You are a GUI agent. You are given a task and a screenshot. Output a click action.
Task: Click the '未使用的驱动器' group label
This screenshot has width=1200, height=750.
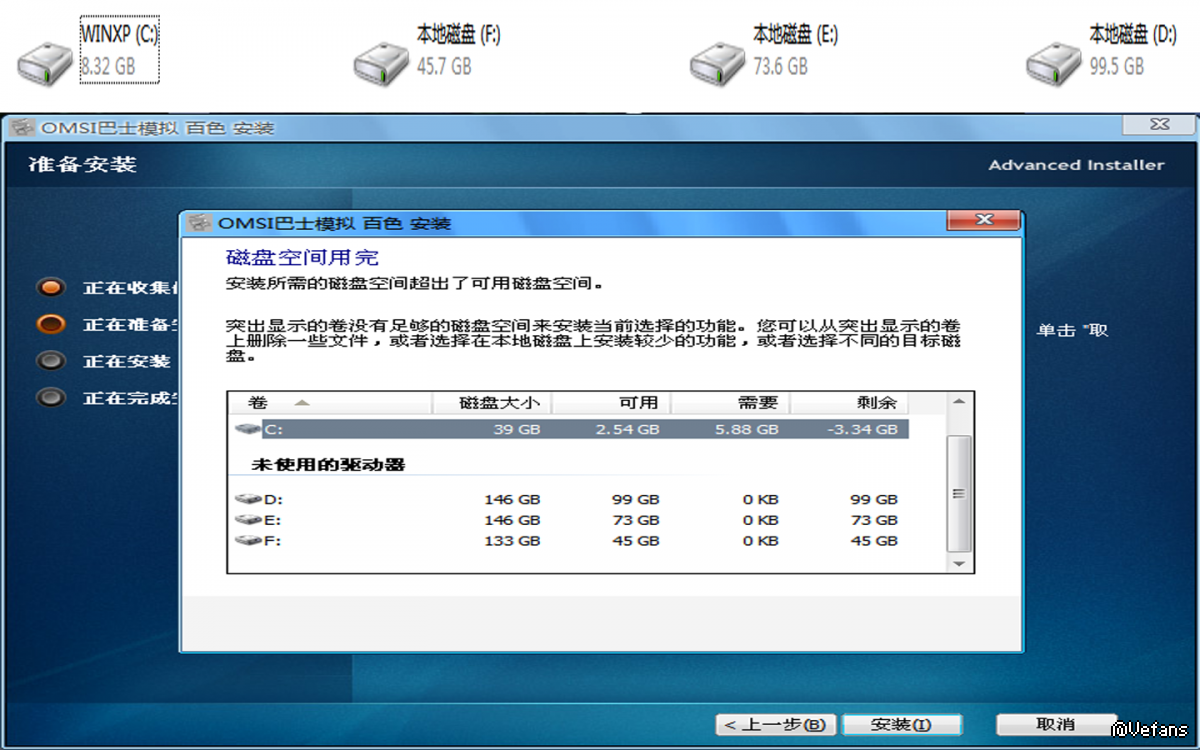tap(328, 465)
